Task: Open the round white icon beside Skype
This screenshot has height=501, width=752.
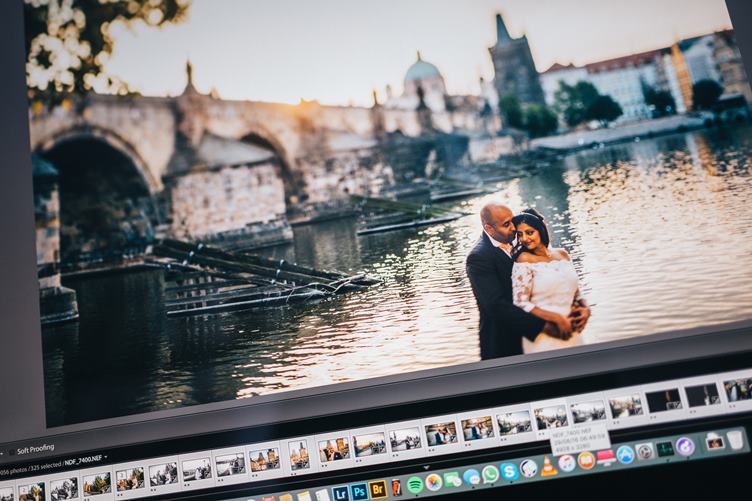Action: (x=529, y=469)
